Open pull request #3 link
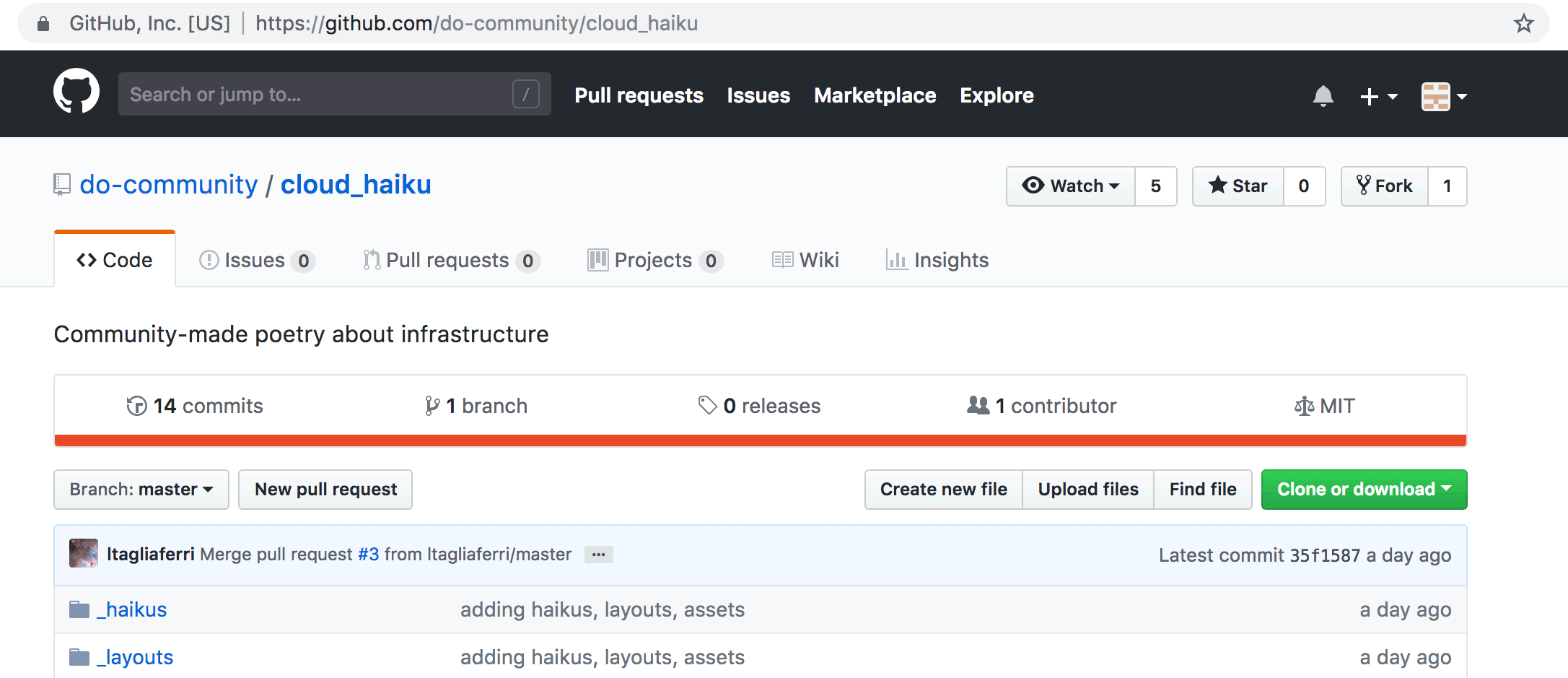1568x678 pixels. click(368, 555)
